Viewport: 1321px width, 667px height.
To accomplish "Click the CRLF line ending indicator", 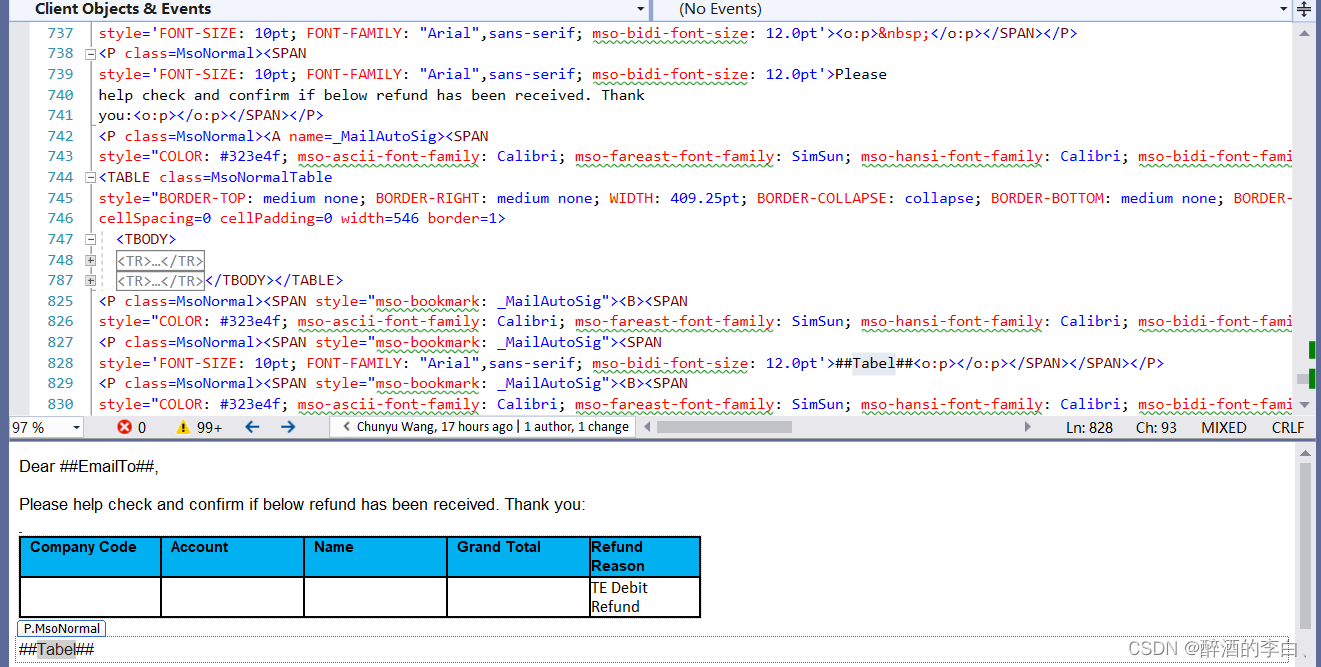I will 1288,427.
